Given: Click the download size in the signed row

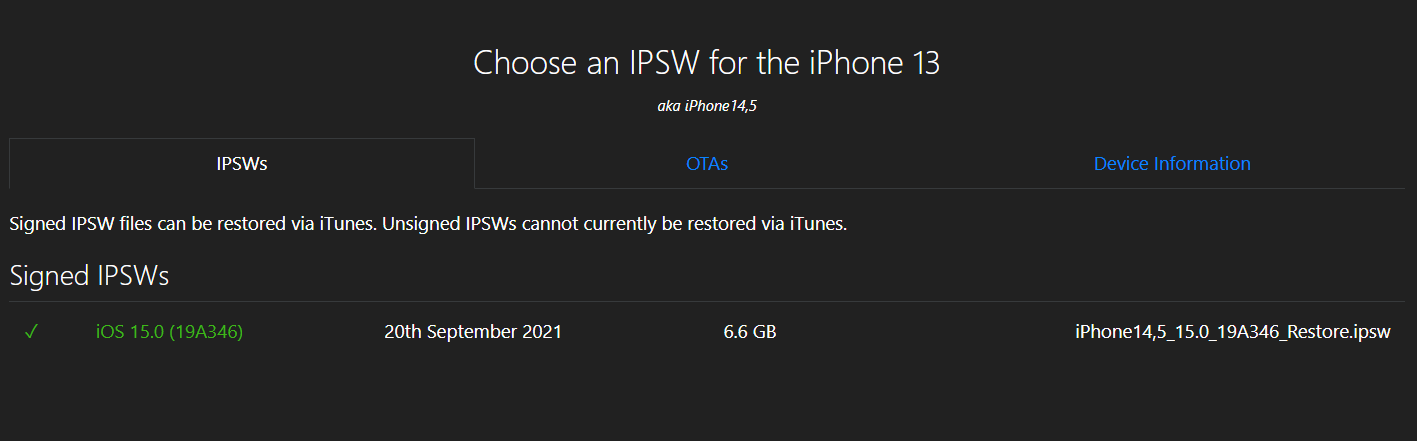Looking at the screenshot, I should (750, 332).
